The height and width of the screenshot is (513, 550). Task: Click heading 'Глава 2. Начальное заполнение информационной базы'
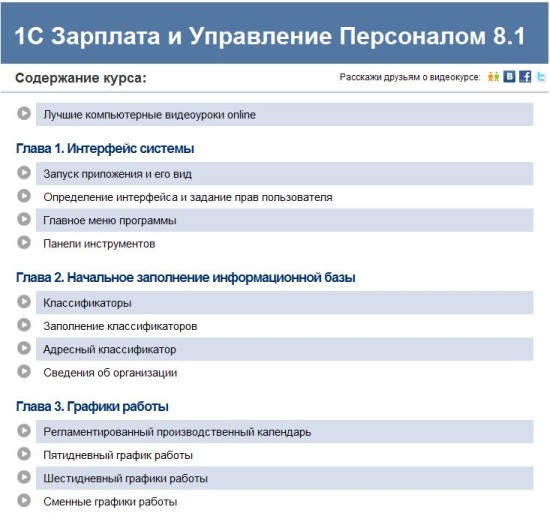(186, 277)
